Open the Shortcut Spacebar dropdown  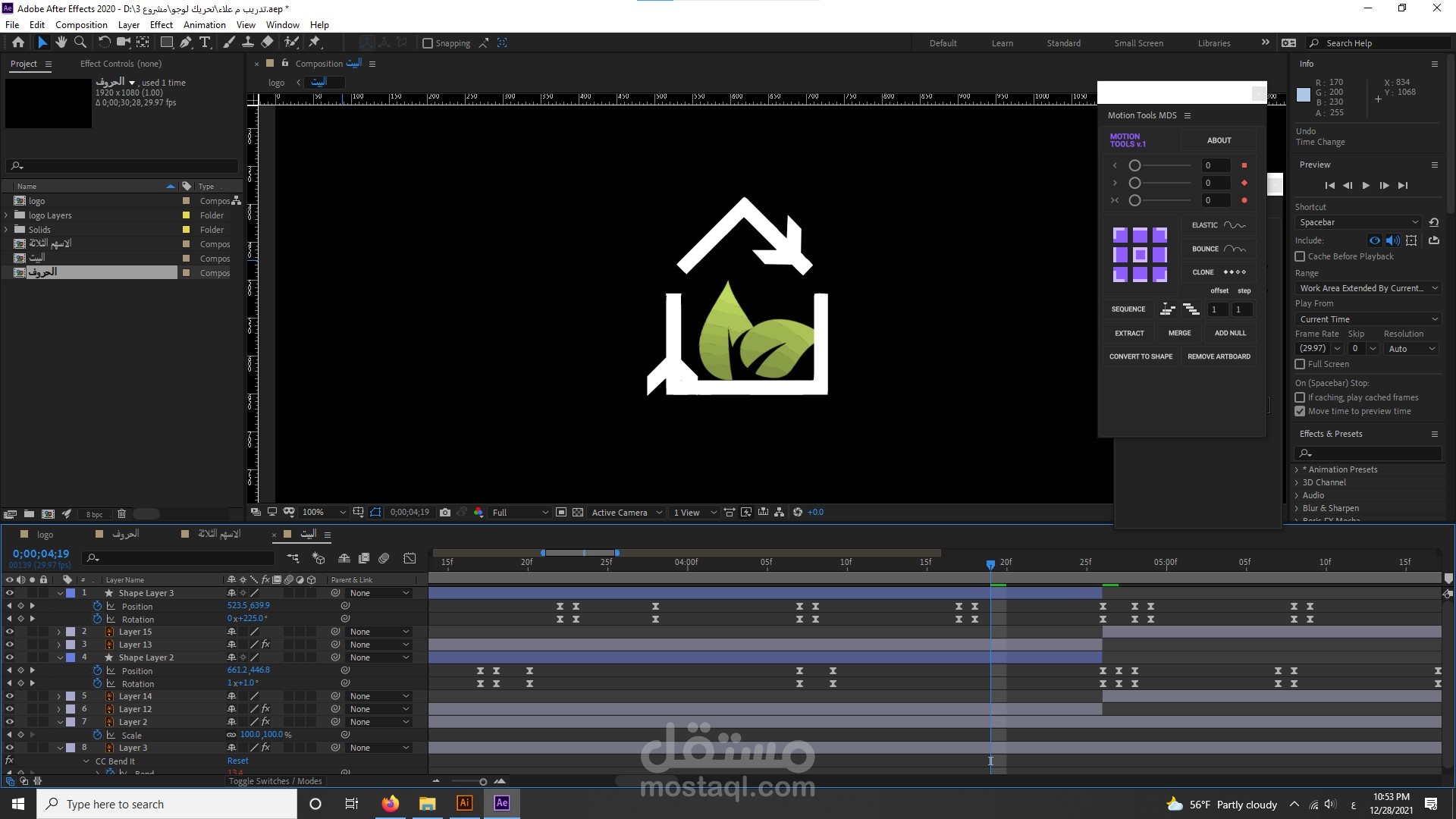(1357, 222)
